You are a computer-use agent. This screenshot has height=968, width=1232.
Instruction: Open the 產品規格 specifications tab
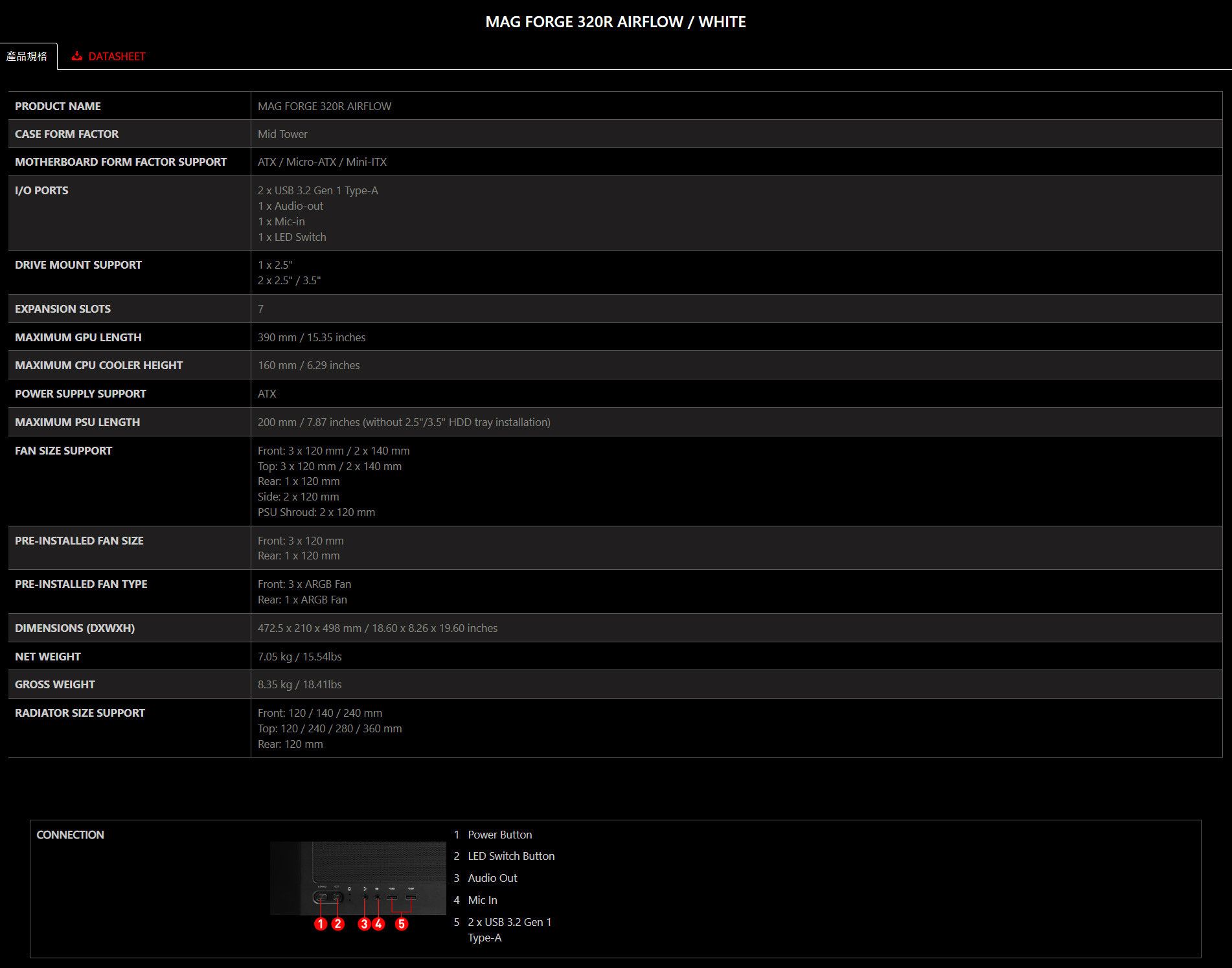(27, 56)
